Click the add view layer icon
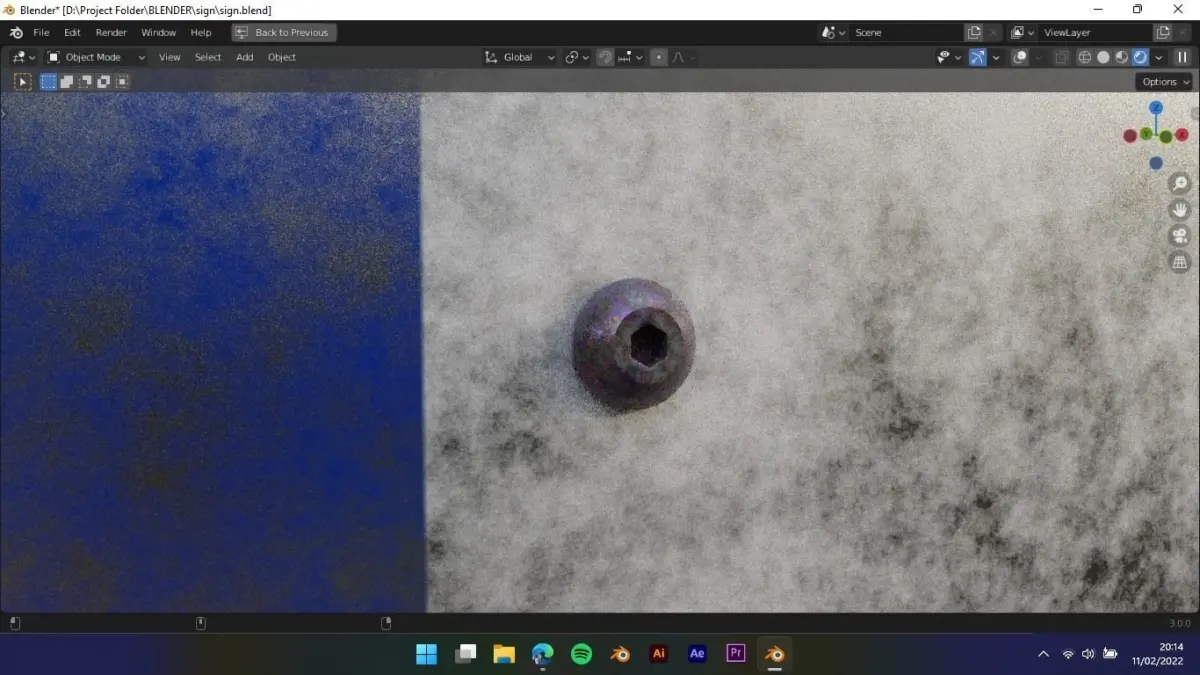This screenshot has height=675, width=1200. click(x=1163, y=32)
